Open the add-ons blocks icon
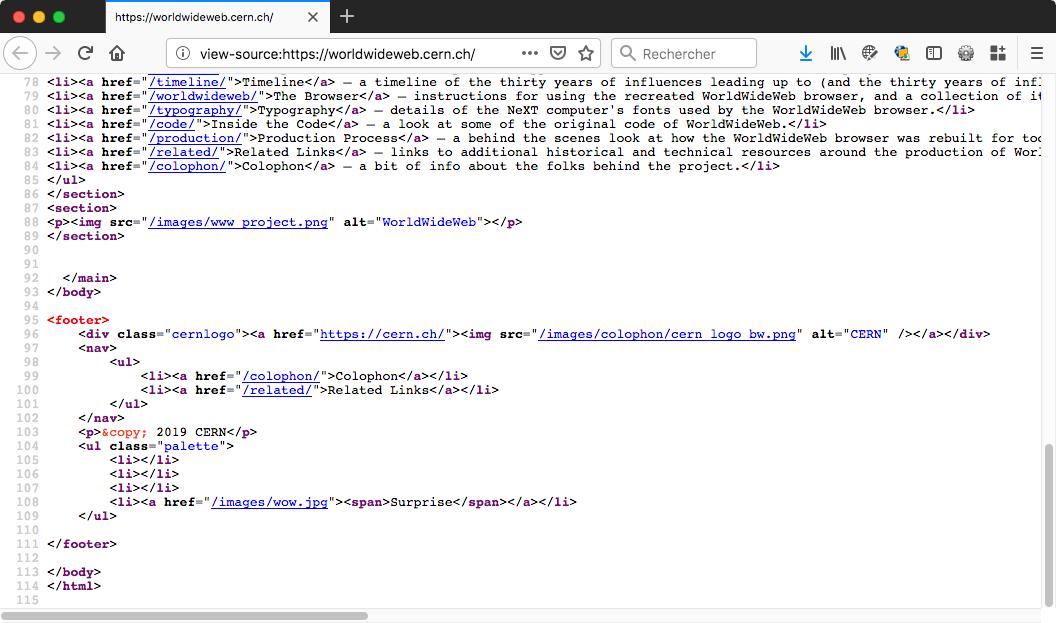The image size is (1056, 623). [x=998, y=53]
